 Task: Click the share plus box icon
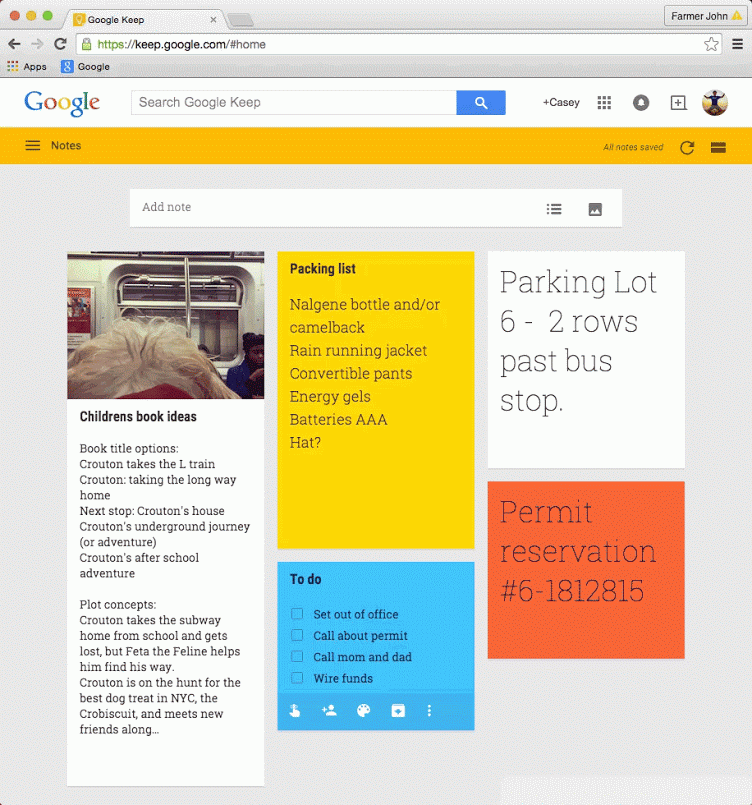pyautogui.click(x=678, y=103)
